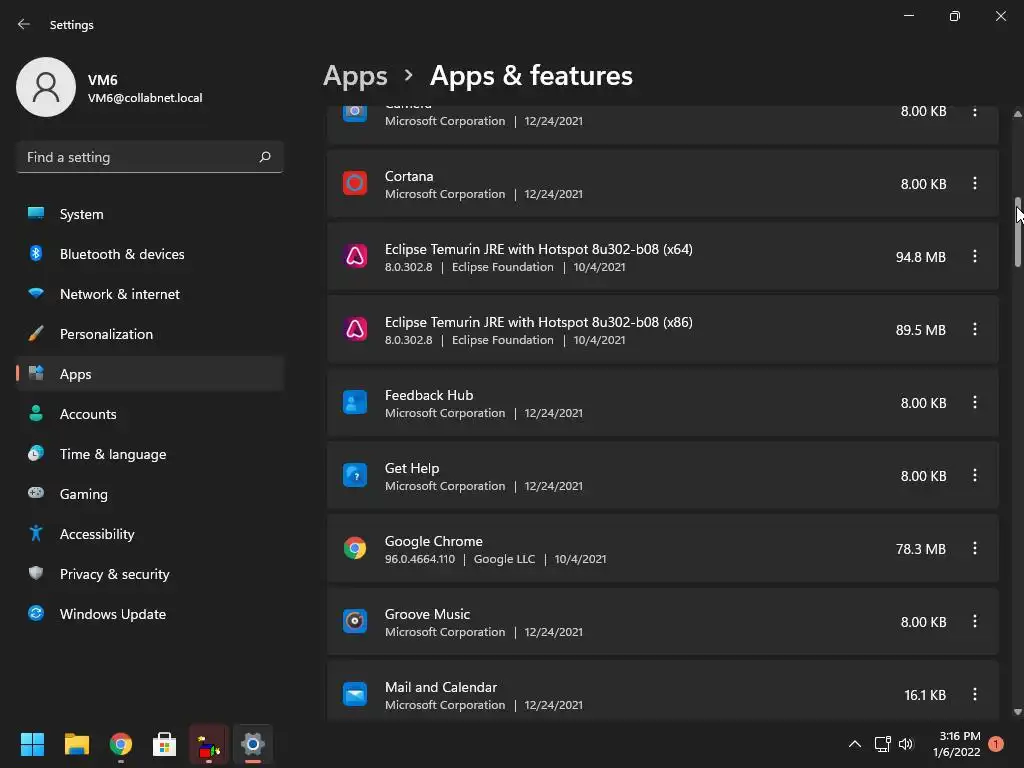Open more options for Google Chrome
This screenshot has height=768, width=1024.
975,549
